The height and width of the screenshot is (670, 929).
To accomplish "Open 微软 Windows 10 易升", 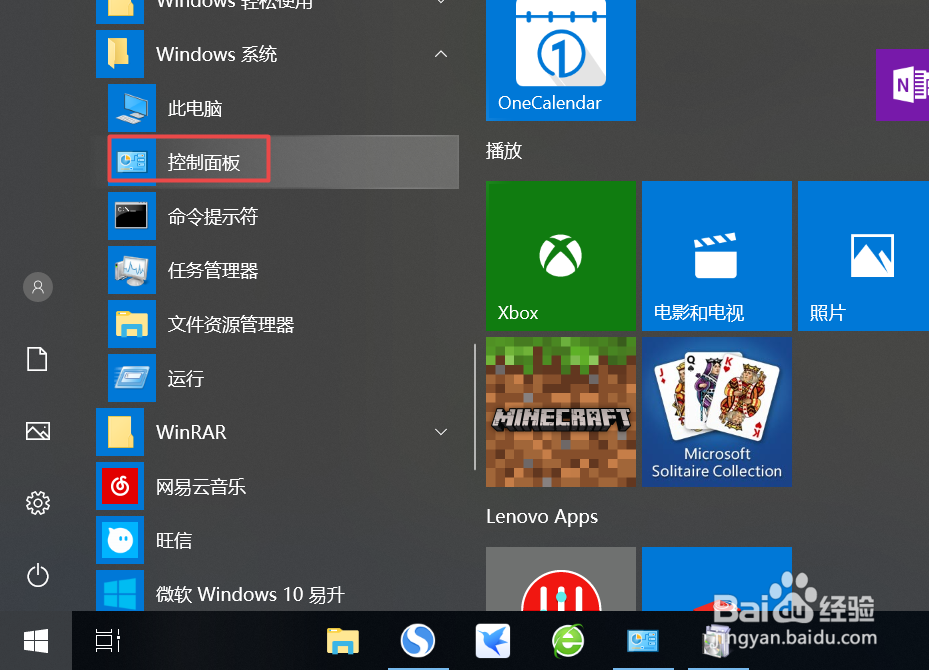I will 277,592.
